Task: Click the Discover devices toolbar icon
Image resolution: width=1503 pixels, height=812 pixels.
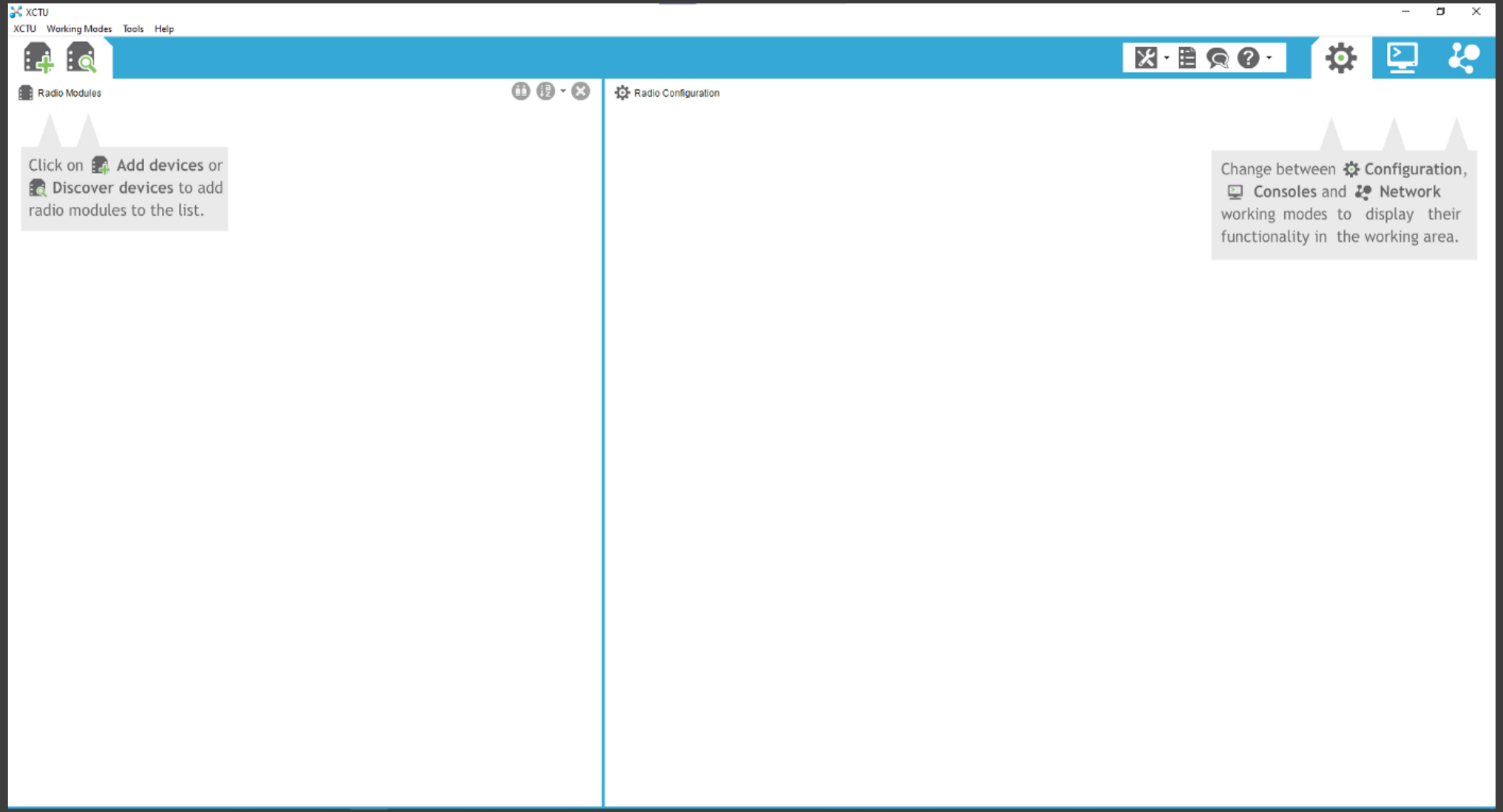Action: [x=81, y=58]
